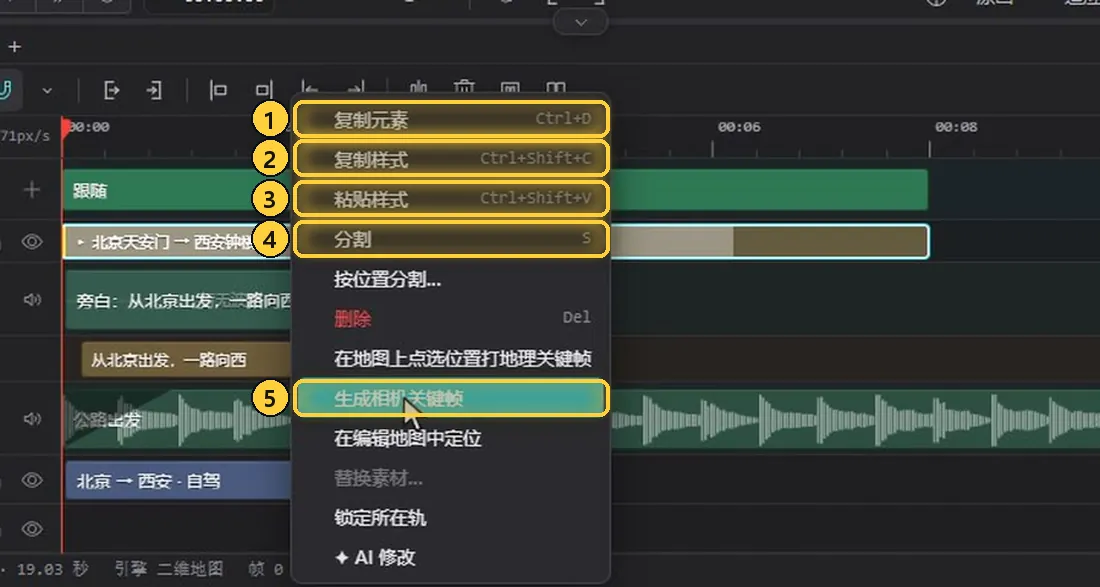Hide the 北京 → 西安 · 自驾 track
1100x587 pixels.
tap(32, 480)
